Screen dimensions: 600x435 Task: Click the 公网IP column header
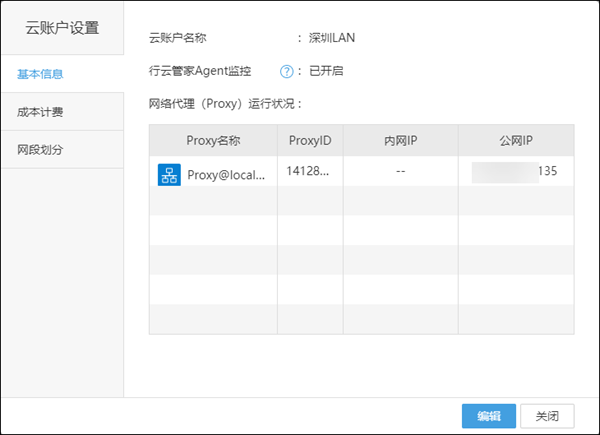(516, 140)
